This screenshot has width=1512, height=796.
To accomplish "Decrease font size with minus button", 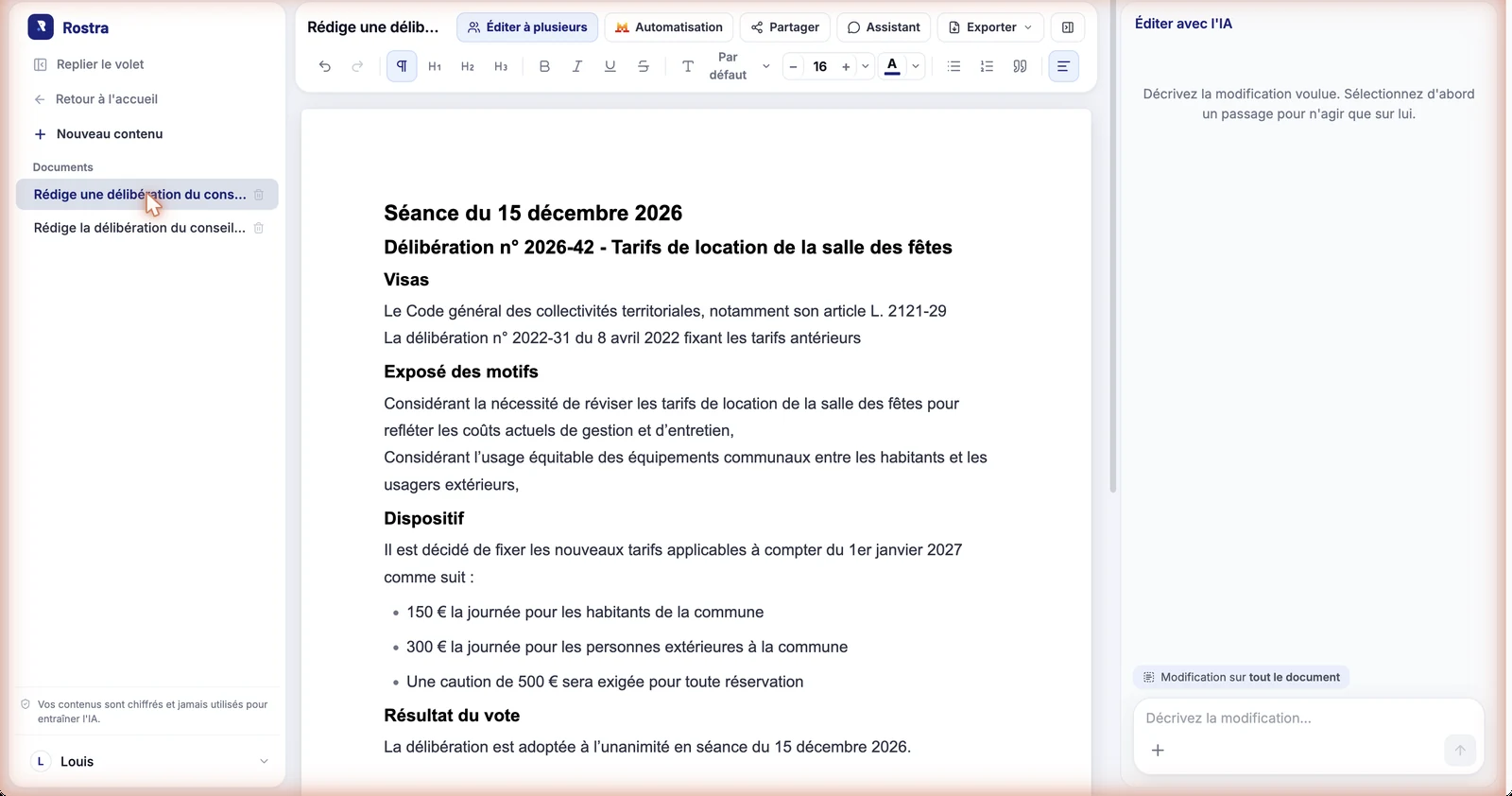I will (x=794, y=66).
